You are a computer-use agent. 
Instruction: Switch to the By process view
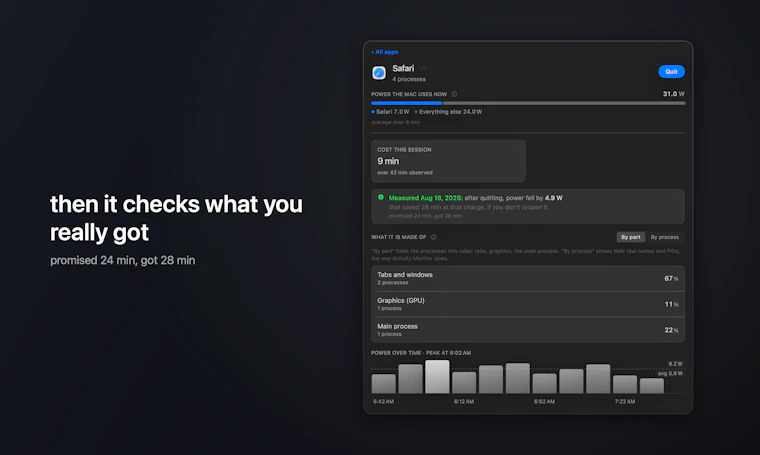pyautogui.click(x=665, y=237)
